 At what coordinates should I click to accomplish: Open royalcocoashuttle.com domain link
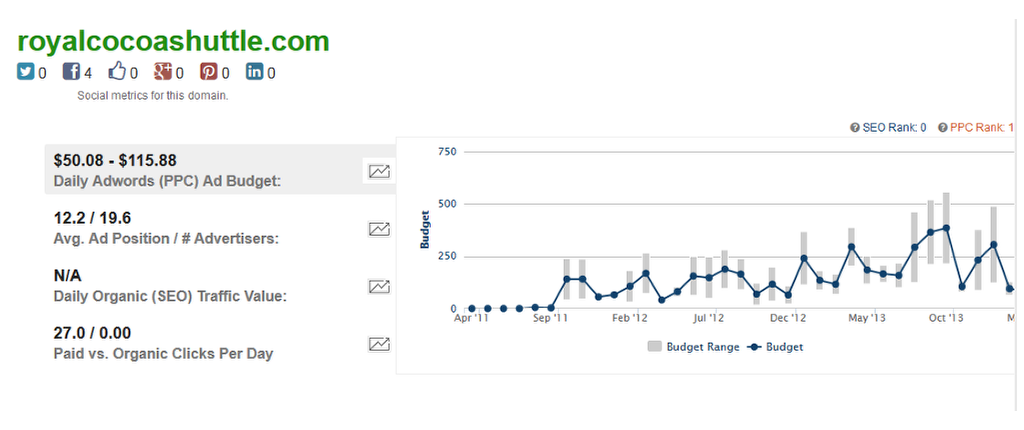point(173,41)
